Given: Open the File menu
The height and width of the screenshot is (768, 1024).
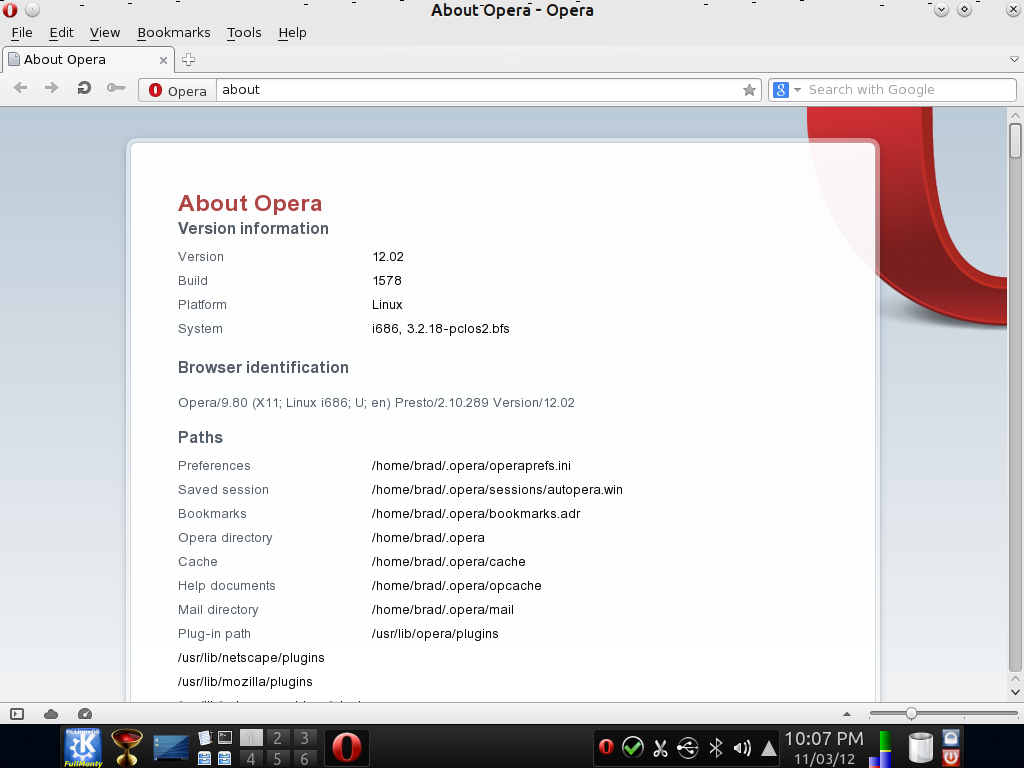Looking at the screenshot, I should (x=22, y=33).
